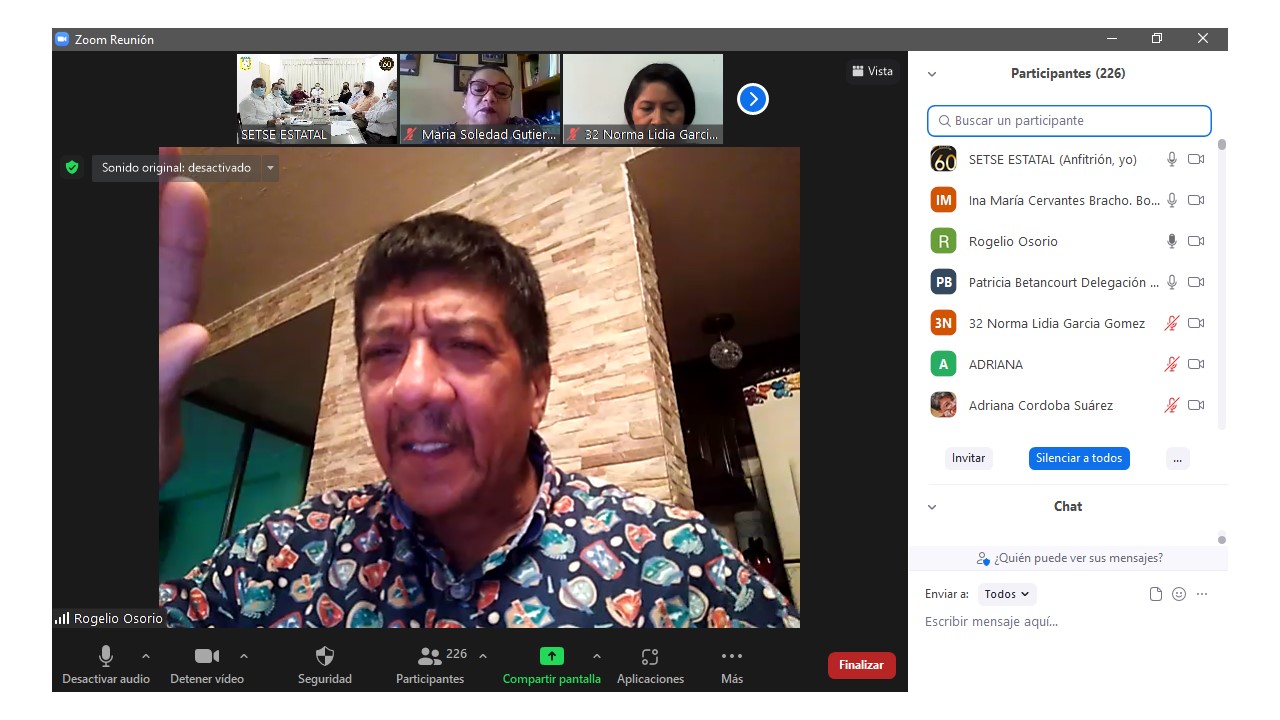This screenshot has width=1280, height=720.
Task: Toggle camera icon for SETSE ESTATAL row
Action: pos(1196,159)
